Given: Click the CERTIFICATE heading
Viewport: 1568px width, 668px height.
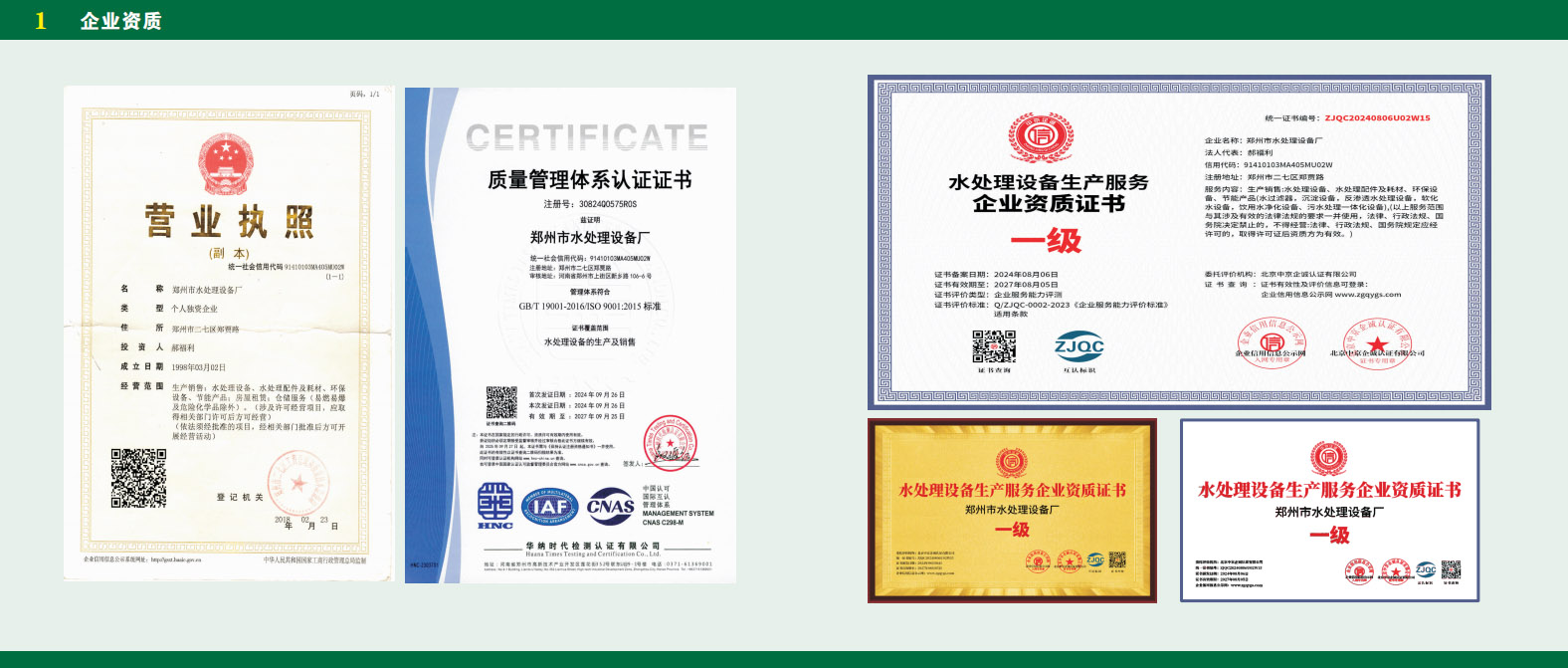Looking at the screenshot, I should pyautogui.click(x=587, y=137).
